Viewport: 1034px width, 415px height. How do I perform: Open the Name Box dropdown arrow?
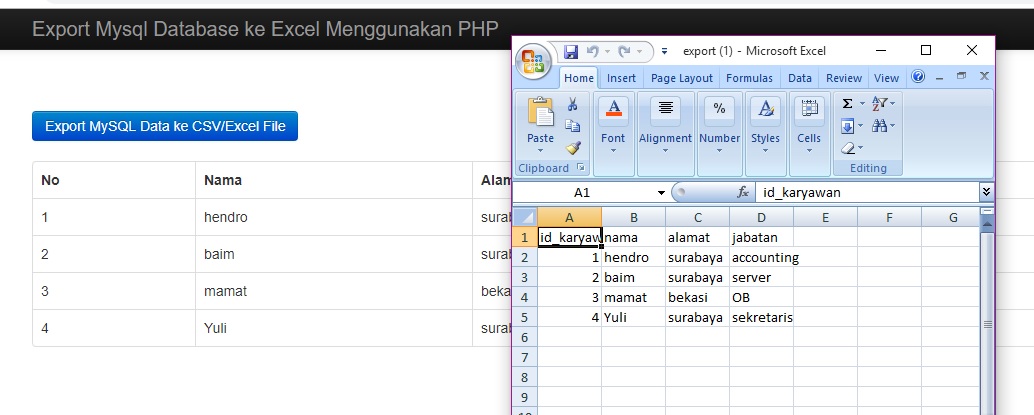(661, 193)
